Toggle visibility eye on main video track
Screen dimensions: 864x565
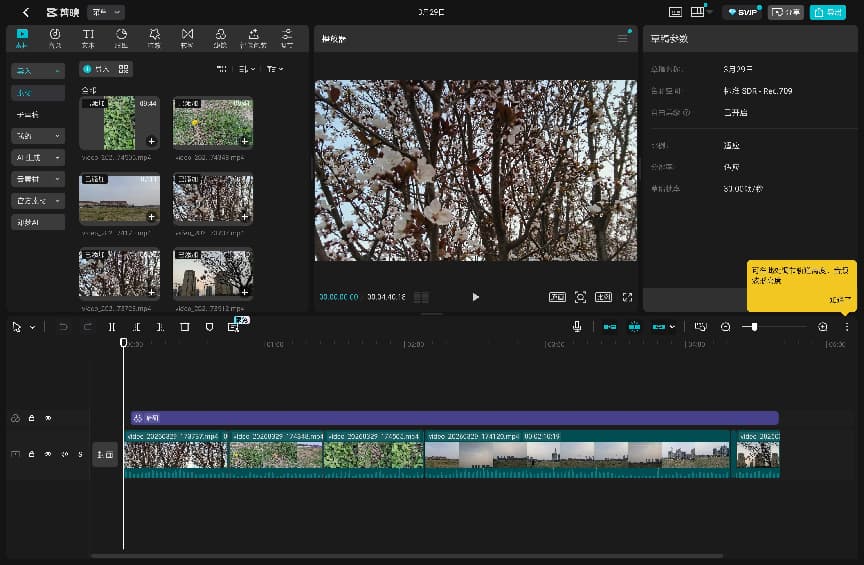(48, 454)
